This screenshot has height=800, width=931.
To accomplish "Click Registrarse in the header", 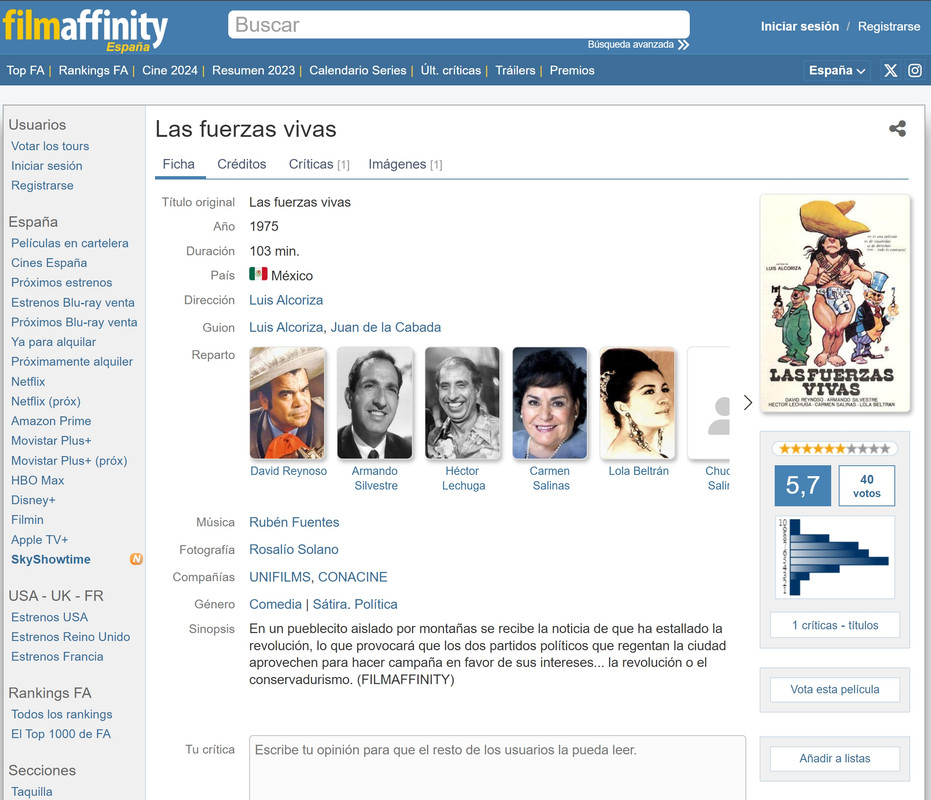I will tap(889, 26).
